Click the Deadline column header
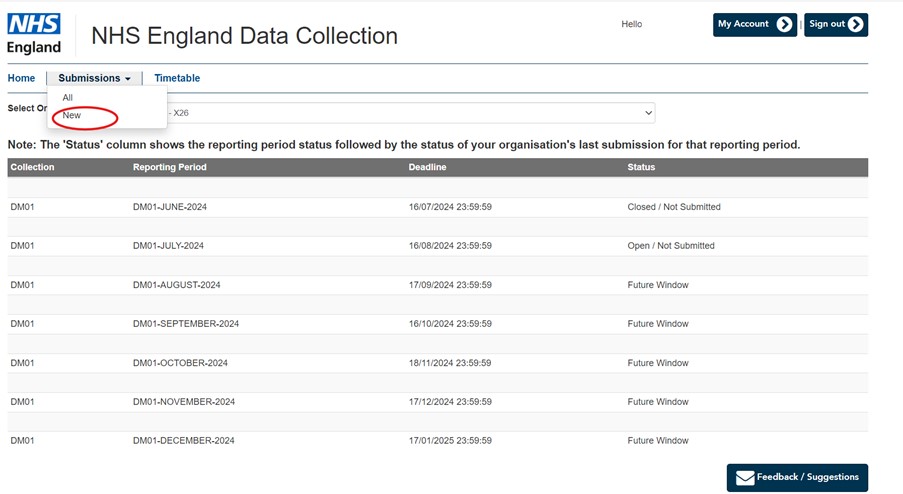The width and height of the screenshot is (903, 494). [x=427, y=167]
